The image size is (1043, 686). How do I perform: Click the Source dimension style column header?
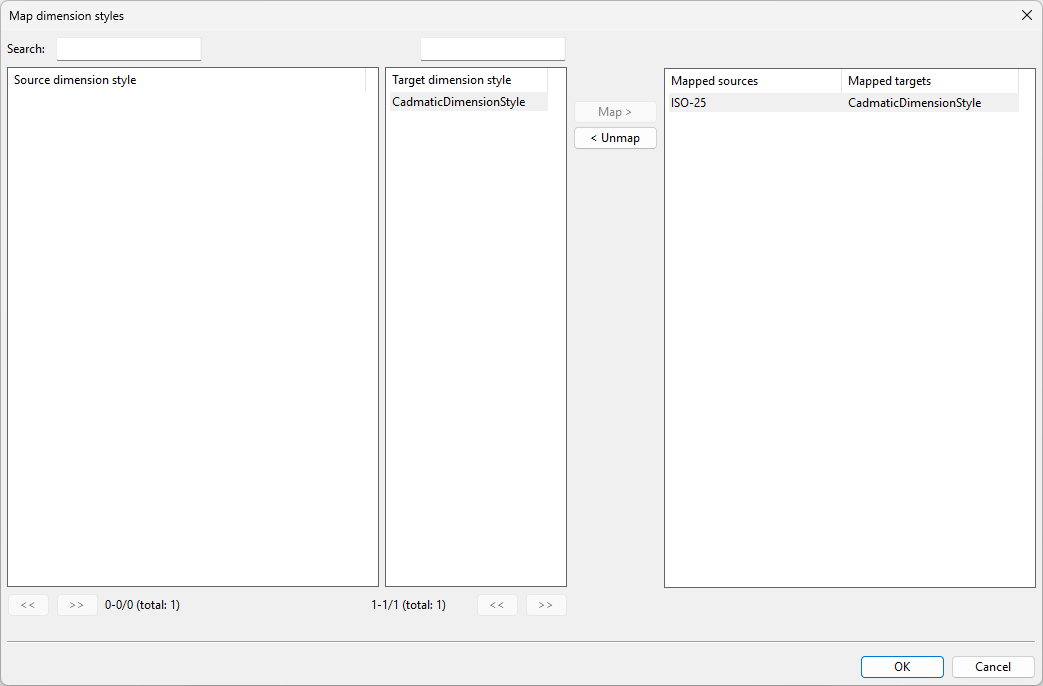(x=188, y=80)
